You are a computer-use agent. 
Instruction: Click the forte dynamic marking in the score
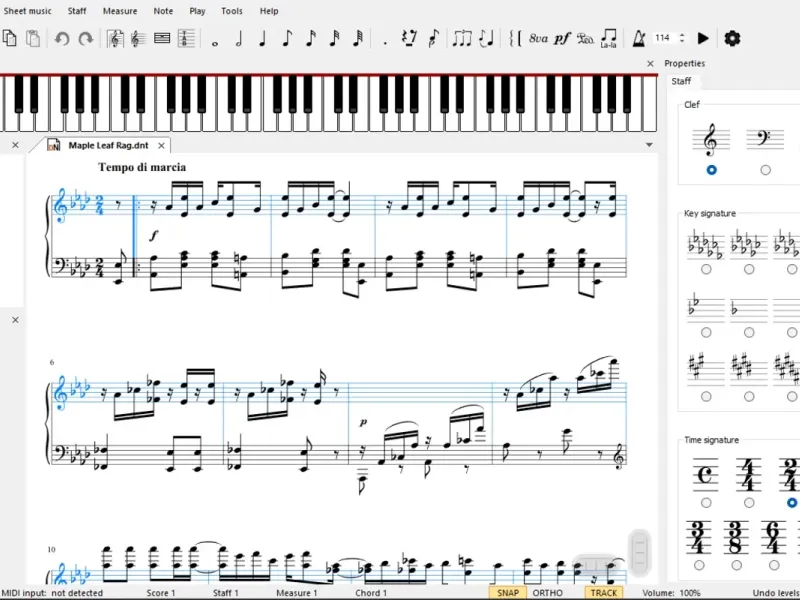[x=154, y=235]
